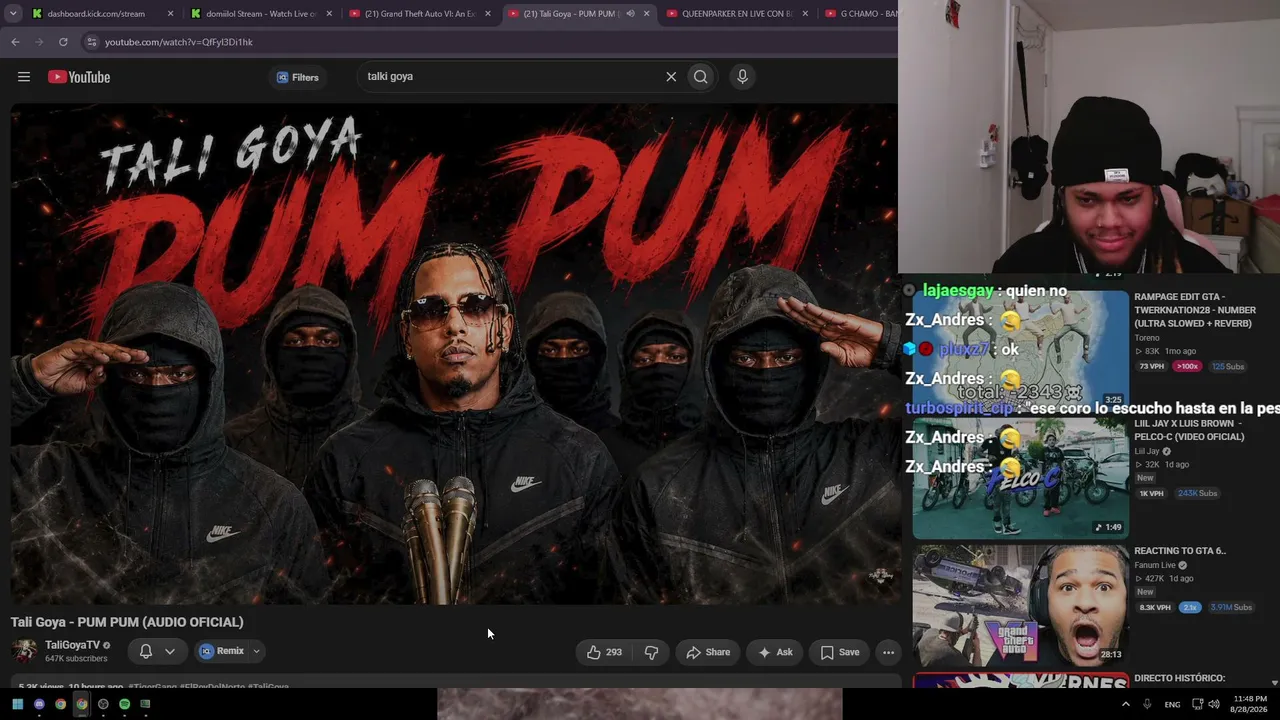
Task: Expand the subscription notification options chevron
Action: coord(170,651)
